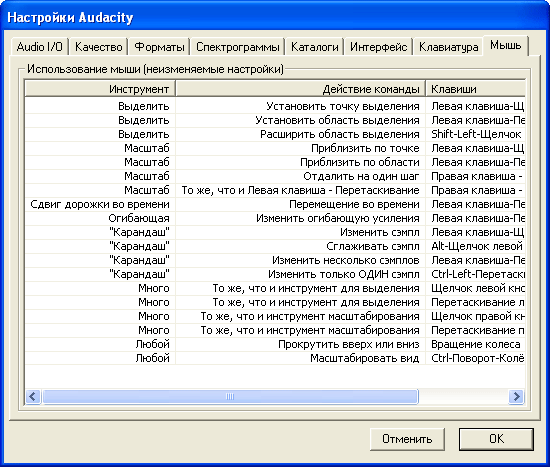The image size is (550, 467).
Task: Select row 'Расширить область выделения'
Action: coord(275,134)
